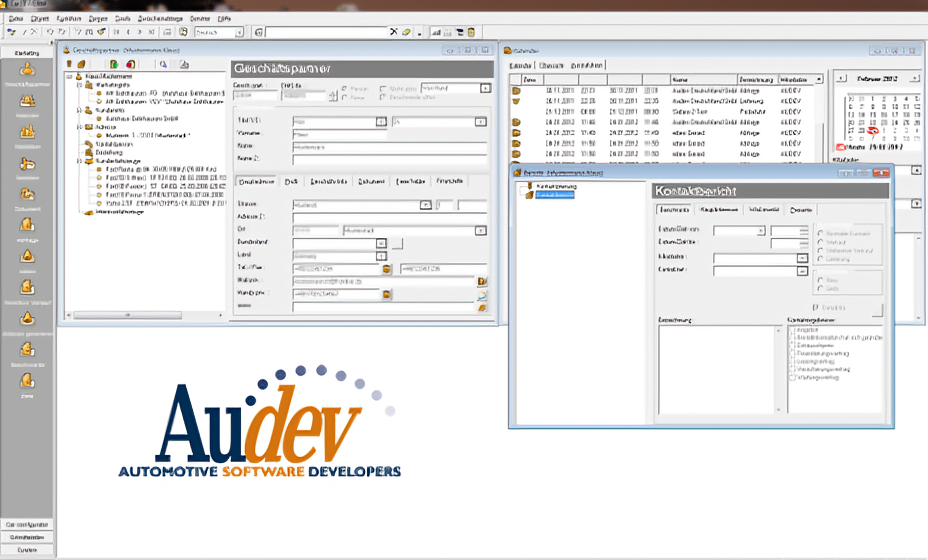Image resolution: width=928 pixels, height=560 pixels.
Task: Collapse the root node of the Geschäftspartner tree
Action: (x=68, y=76)
